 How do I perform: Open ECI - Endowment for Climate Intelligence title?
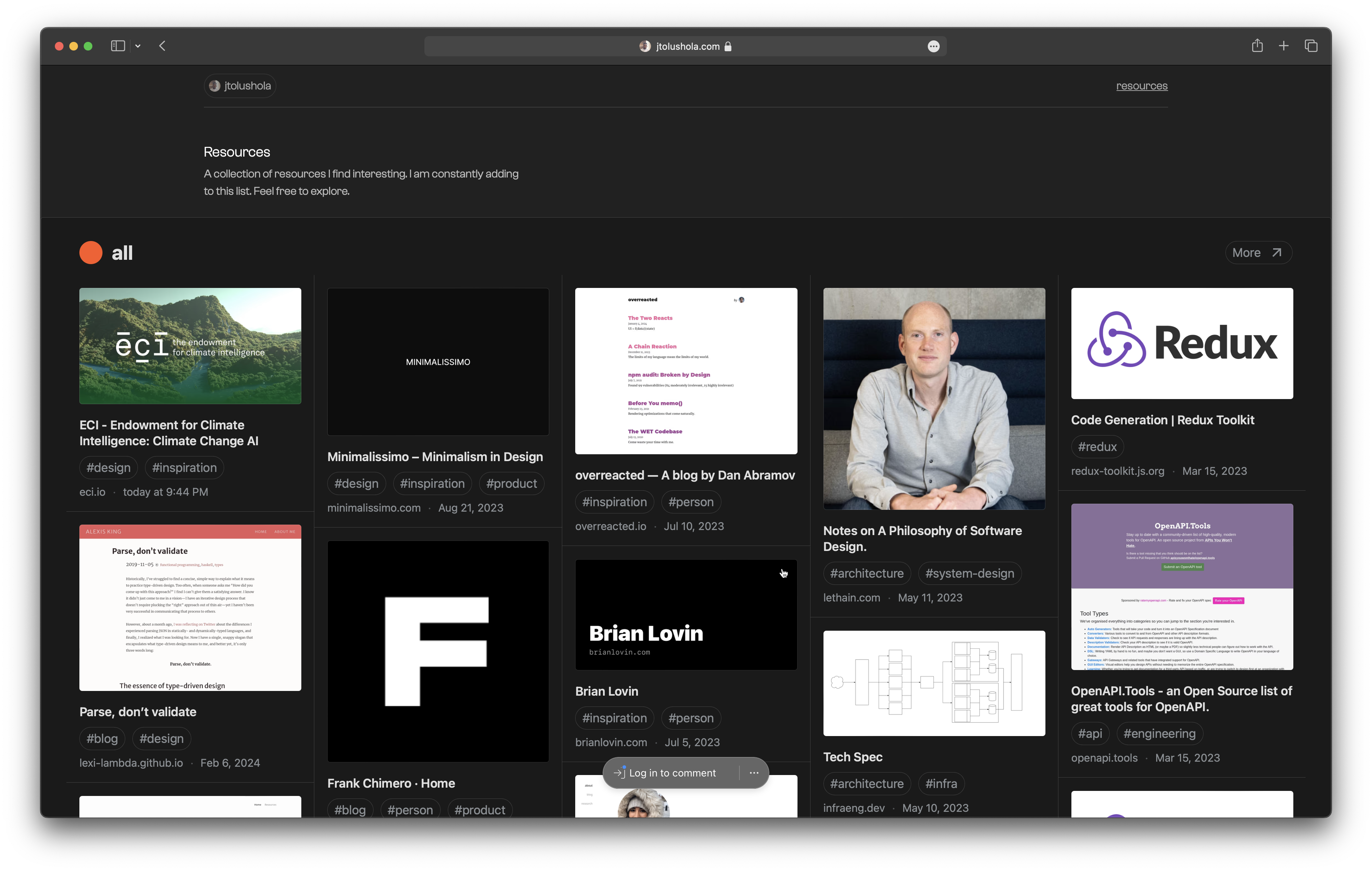[x=169, y=433]
